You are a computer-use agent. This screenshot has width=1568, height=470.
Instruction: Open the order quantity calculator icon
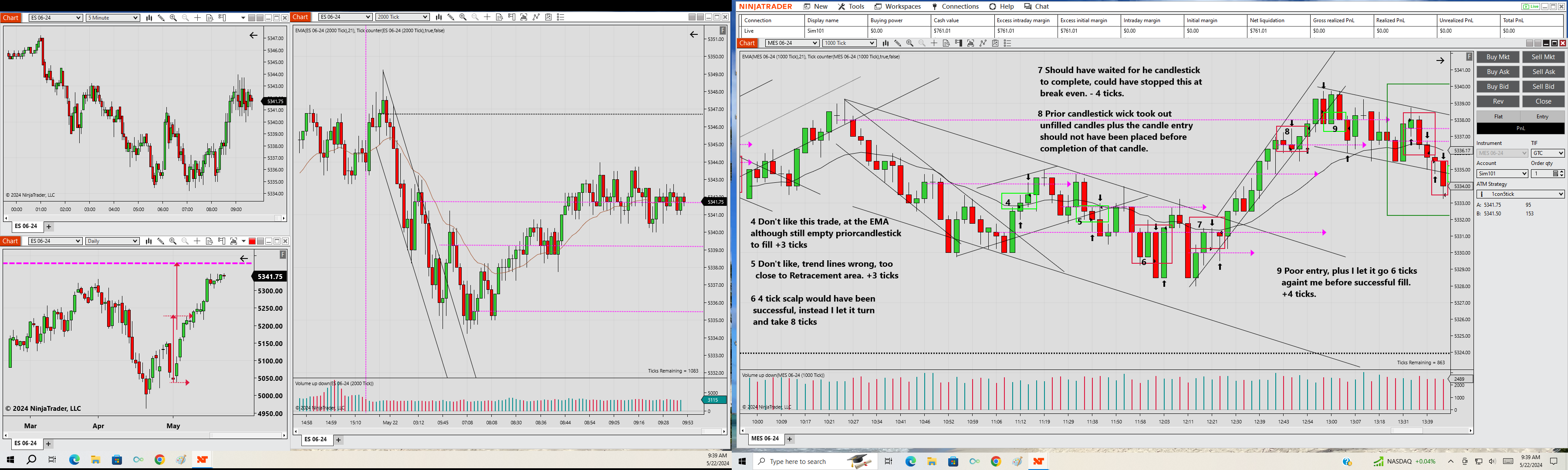click(1556, 174)
